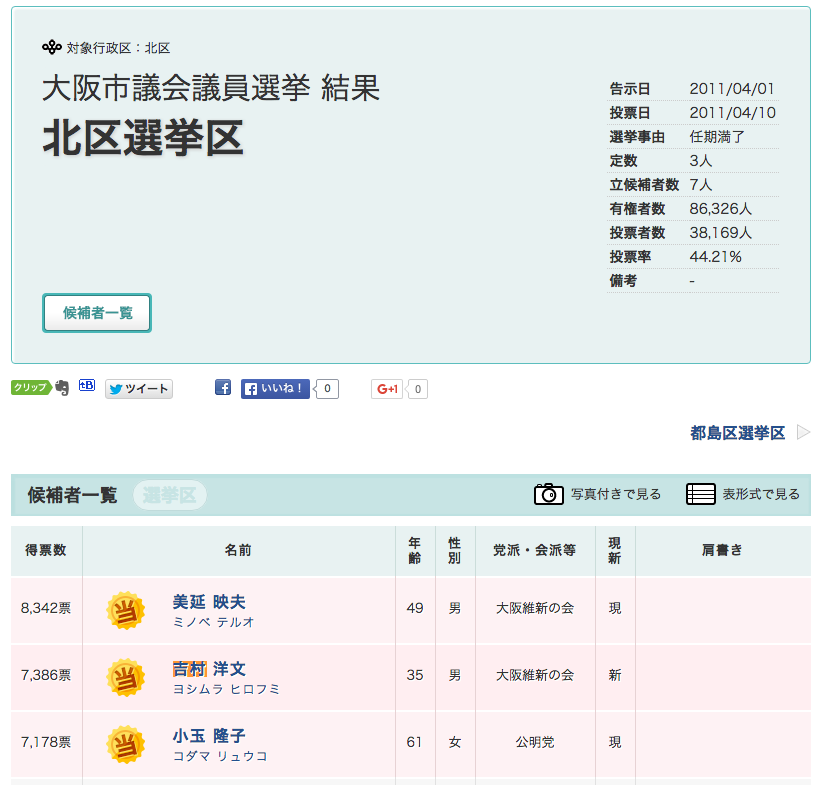The image size is (818, 785).
Task: Click the Evernote clip icon
Action: (62, 388)
